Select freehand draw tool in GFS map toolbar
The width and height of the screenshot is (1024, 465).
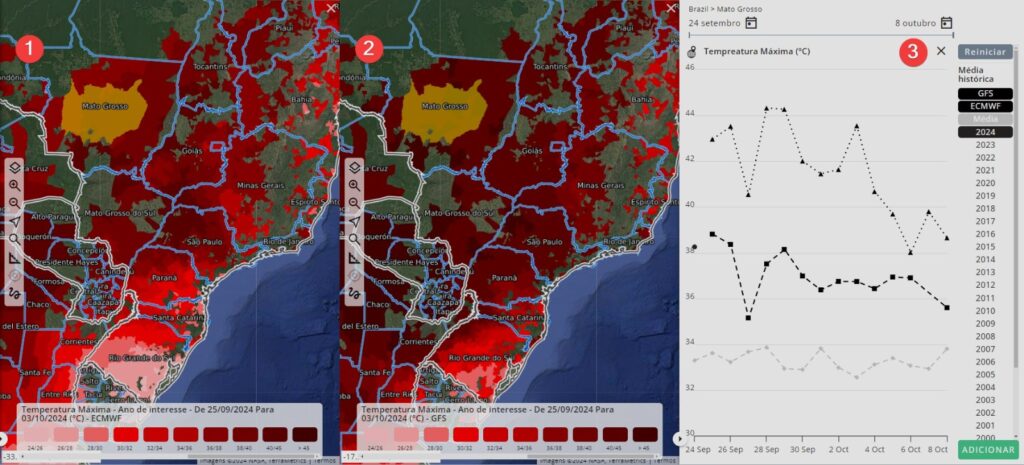pyautogui.click(x=354, y=293)
